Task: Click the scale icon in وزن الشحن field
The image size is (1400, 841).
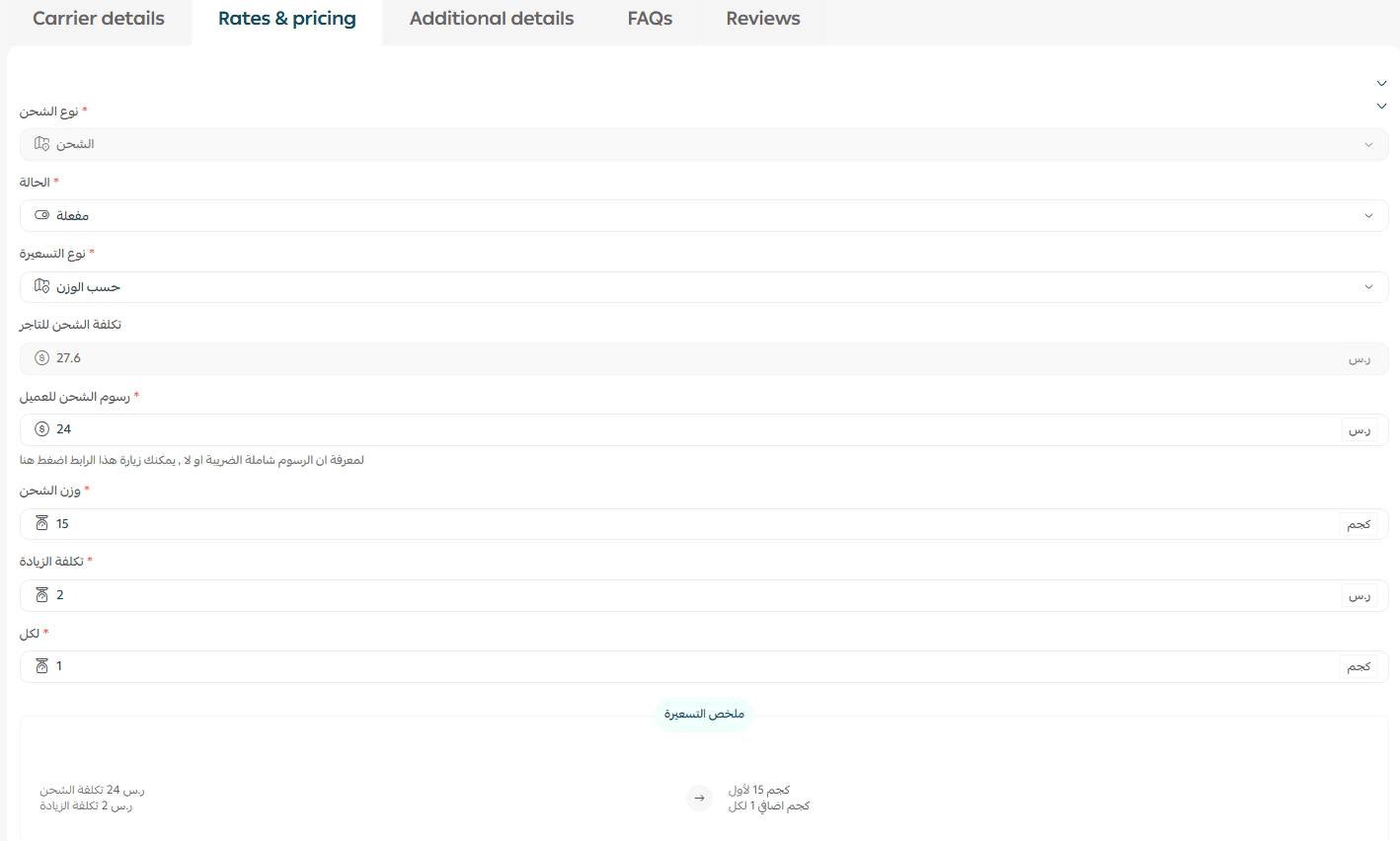Action: [41, 524]
